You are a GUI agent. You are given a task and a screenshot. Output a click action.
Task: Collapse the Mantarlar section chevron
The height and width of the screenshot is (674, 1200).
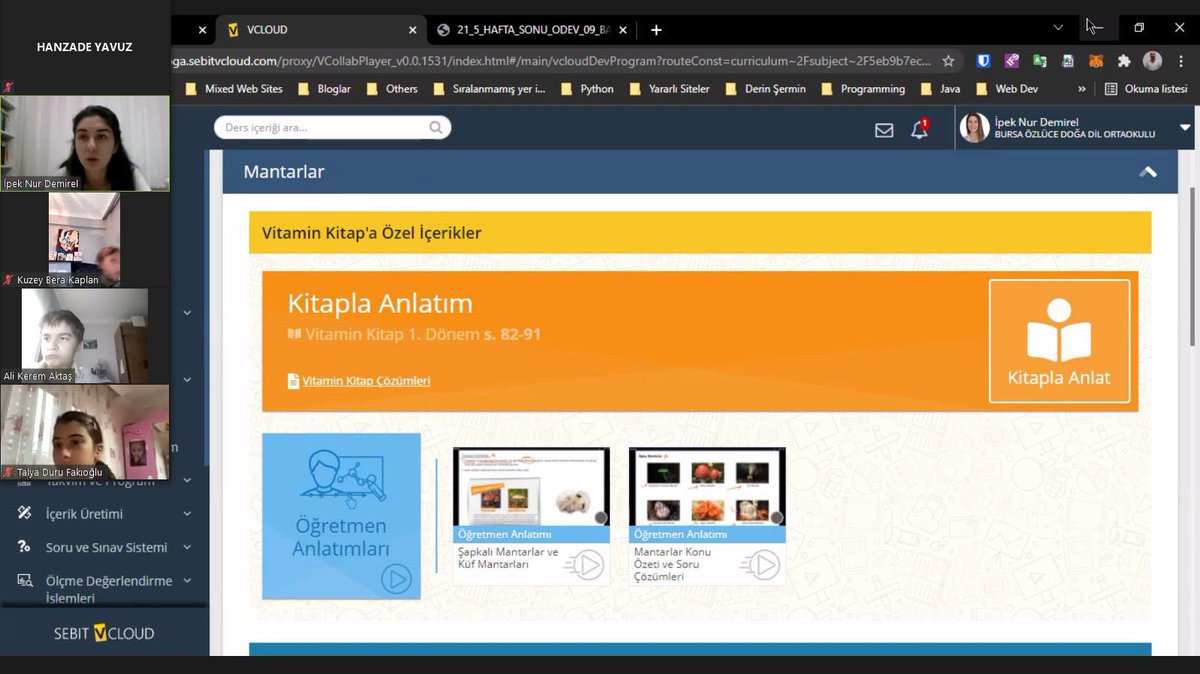(1148, 172)
